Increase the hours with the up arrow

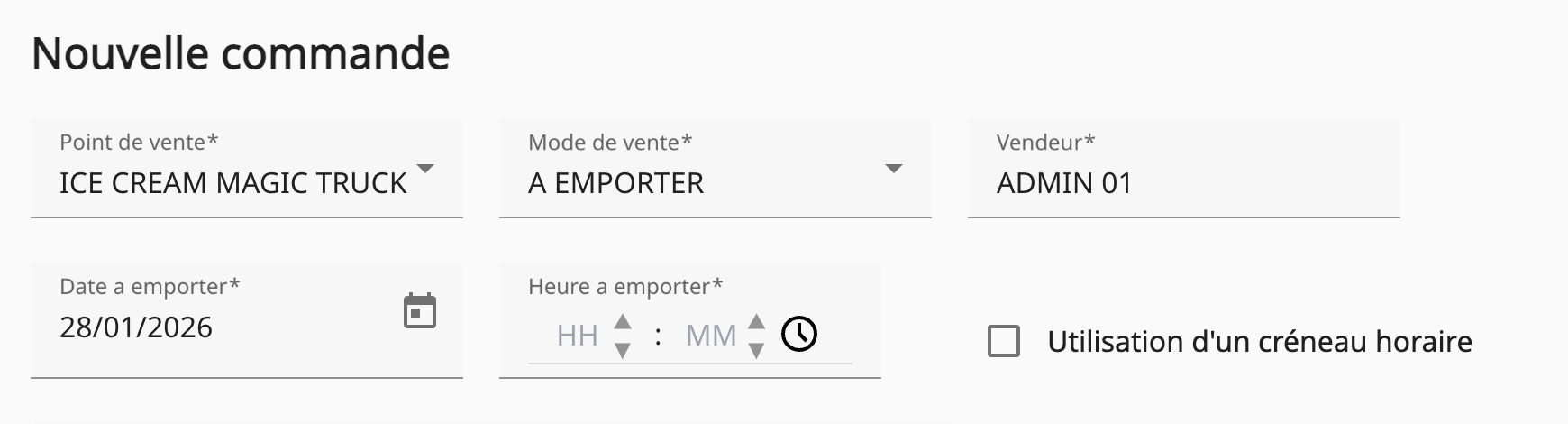tap(622, 321)
